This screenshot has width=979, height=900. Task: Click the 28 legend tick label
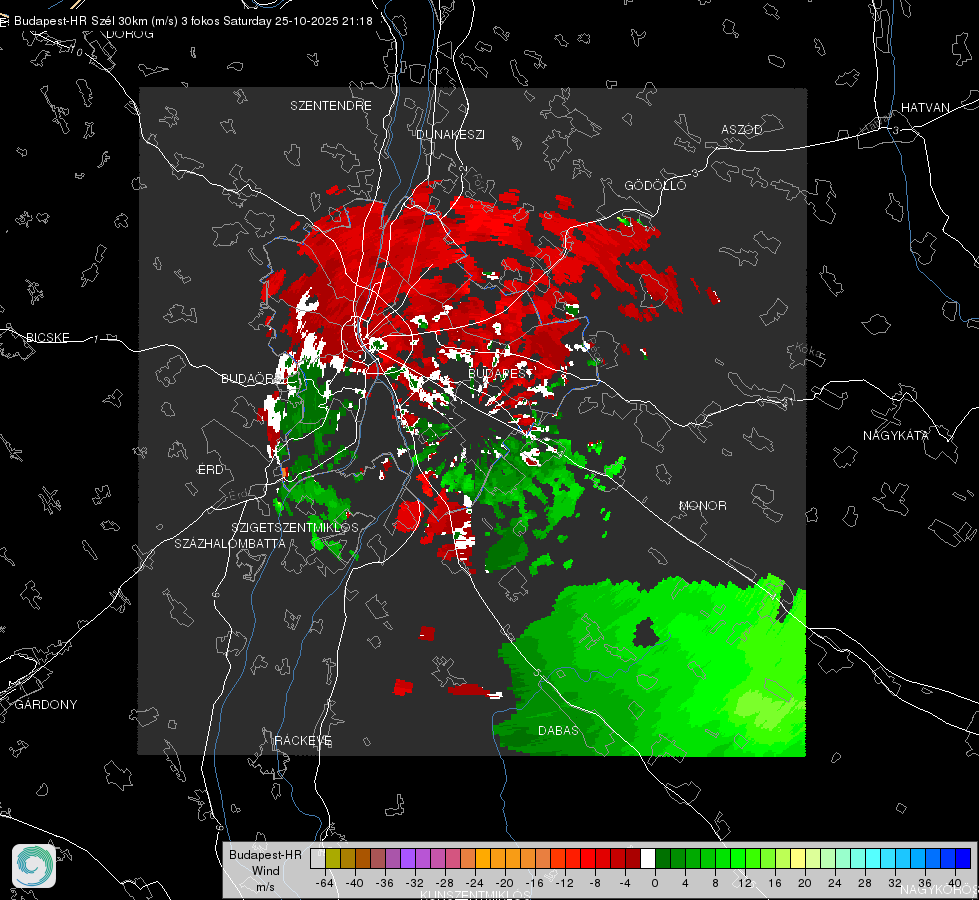[865, 883]
